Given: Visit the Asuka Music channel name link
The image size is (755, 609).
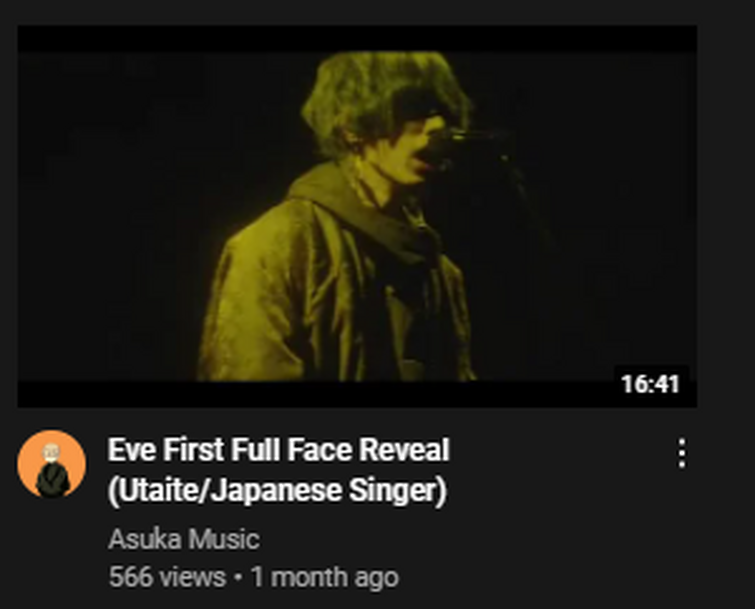Looking at the screenshot, I should [184, 539].
